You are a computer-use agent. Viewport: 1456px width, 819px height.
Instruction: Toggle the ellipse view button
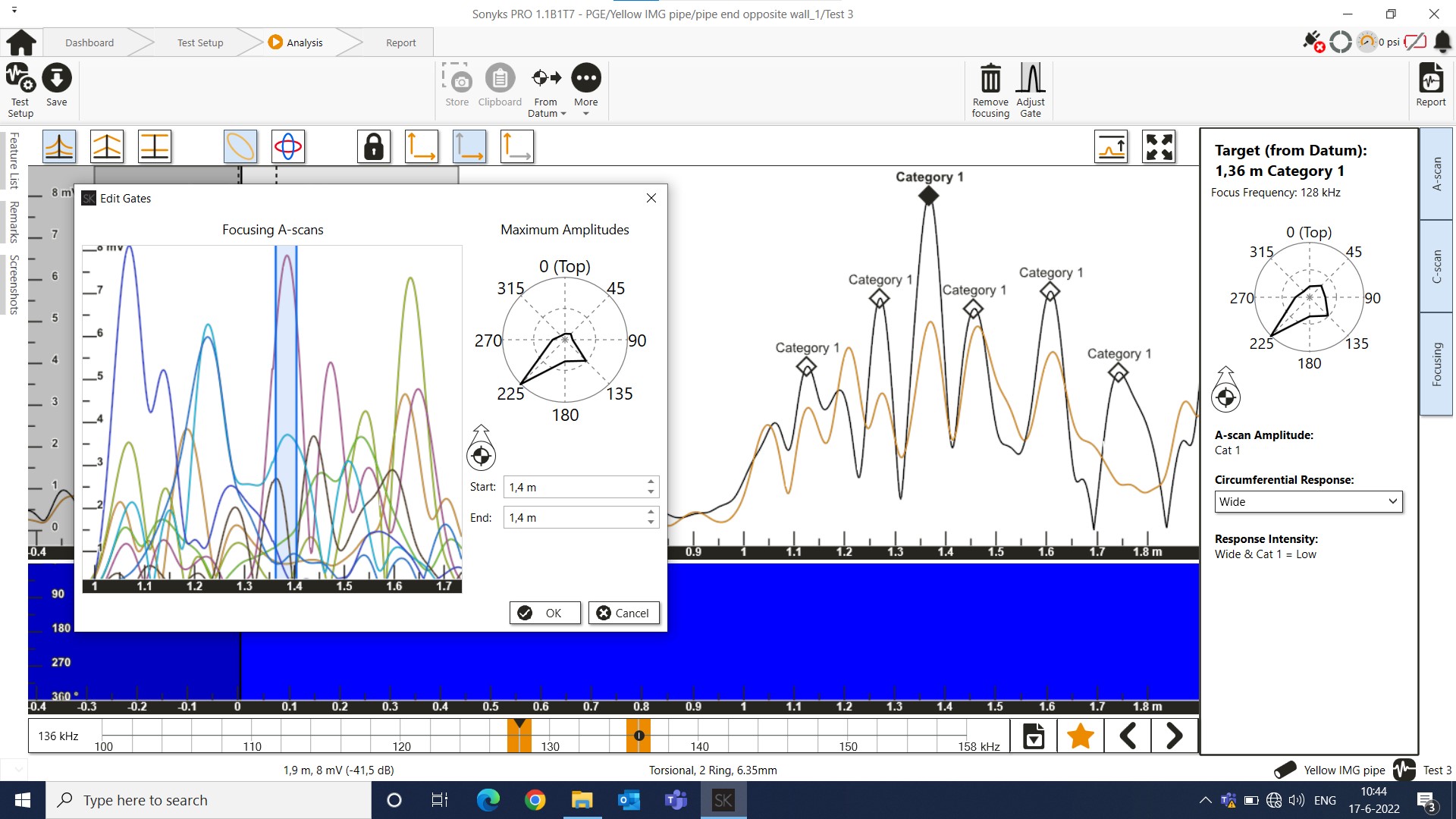click(240, 146)
